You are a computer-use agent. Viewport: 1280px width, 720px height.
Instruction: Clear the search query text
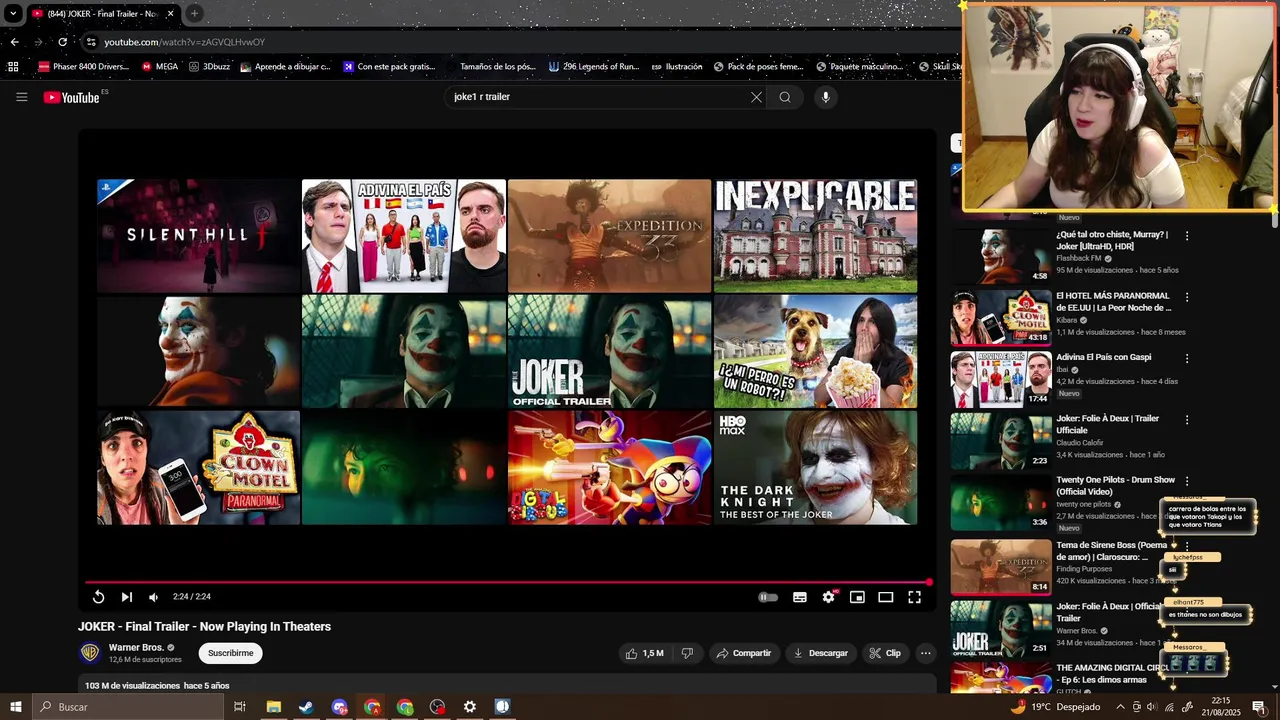pos(756,97)
